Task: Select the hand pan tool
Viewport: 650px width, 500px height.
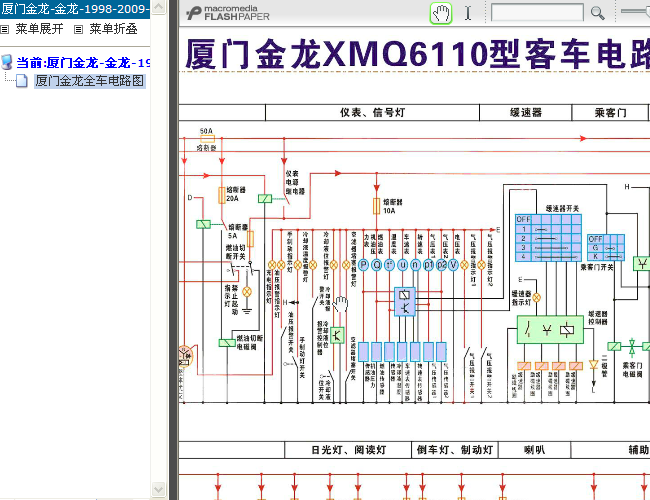Action: (x=441, y=13)
